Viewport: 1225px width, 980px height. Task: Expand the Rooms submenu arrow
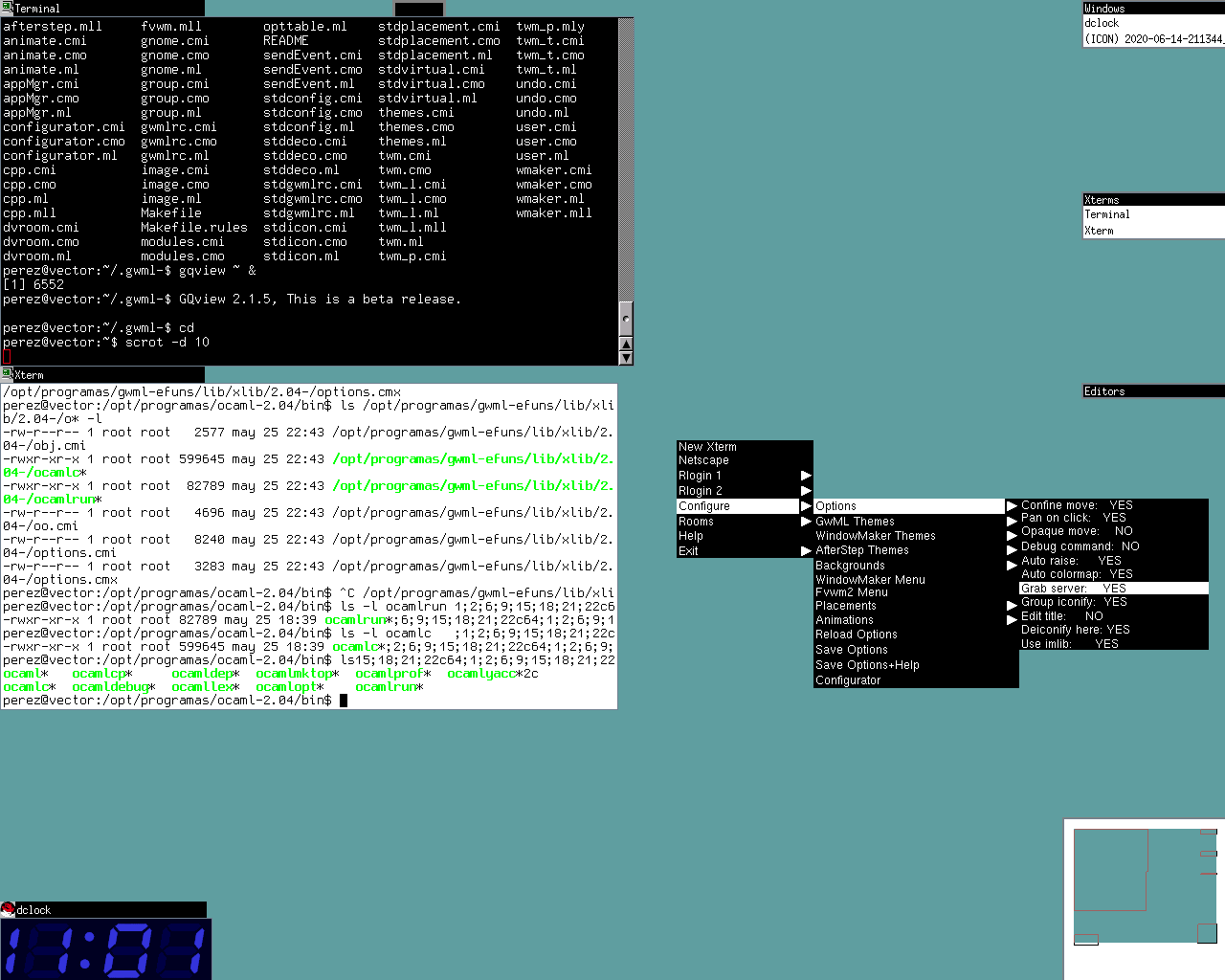tap(806, 522)
